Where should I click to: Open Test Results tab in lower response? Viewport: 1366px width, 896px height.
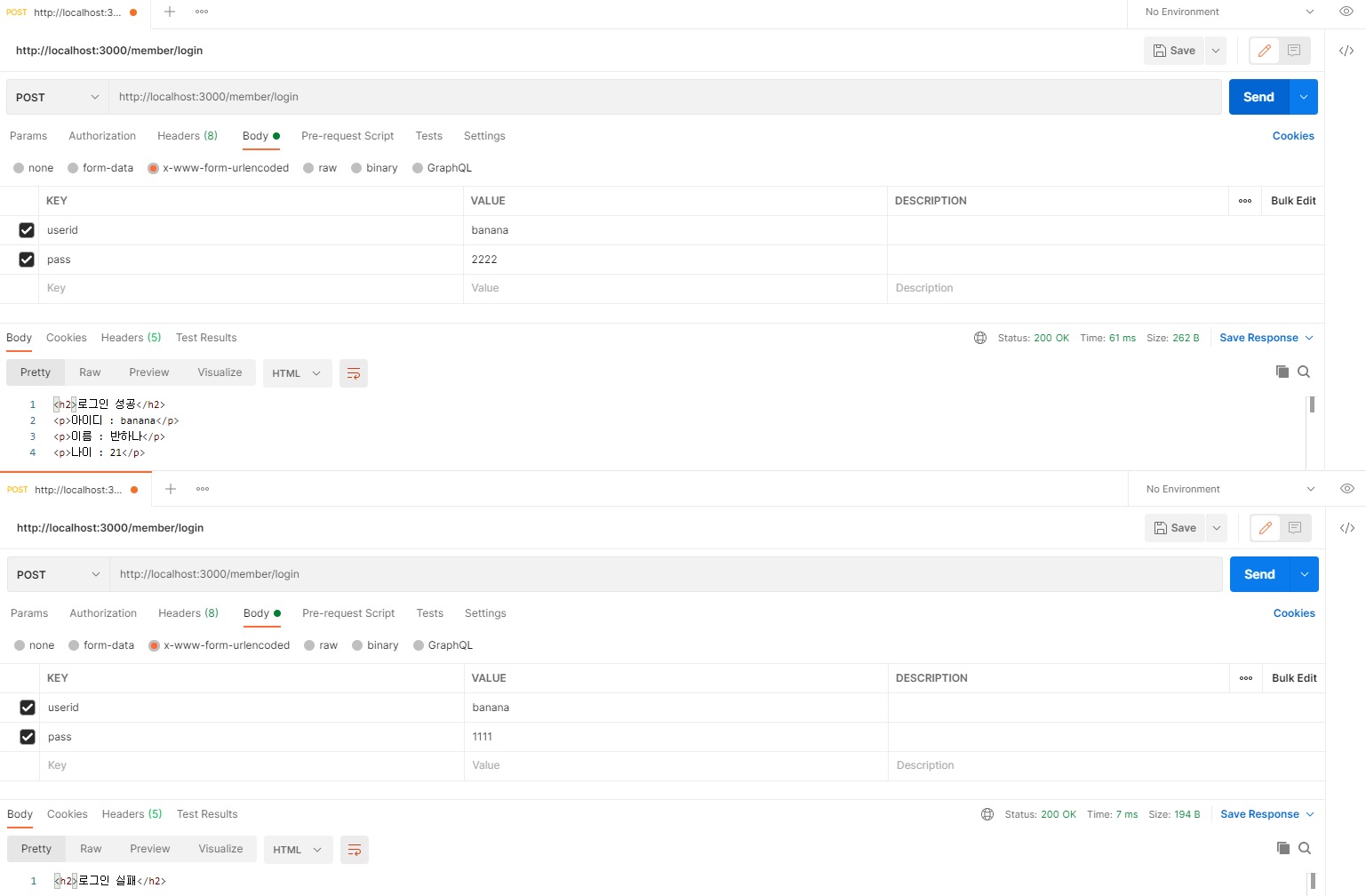(207, 814)
